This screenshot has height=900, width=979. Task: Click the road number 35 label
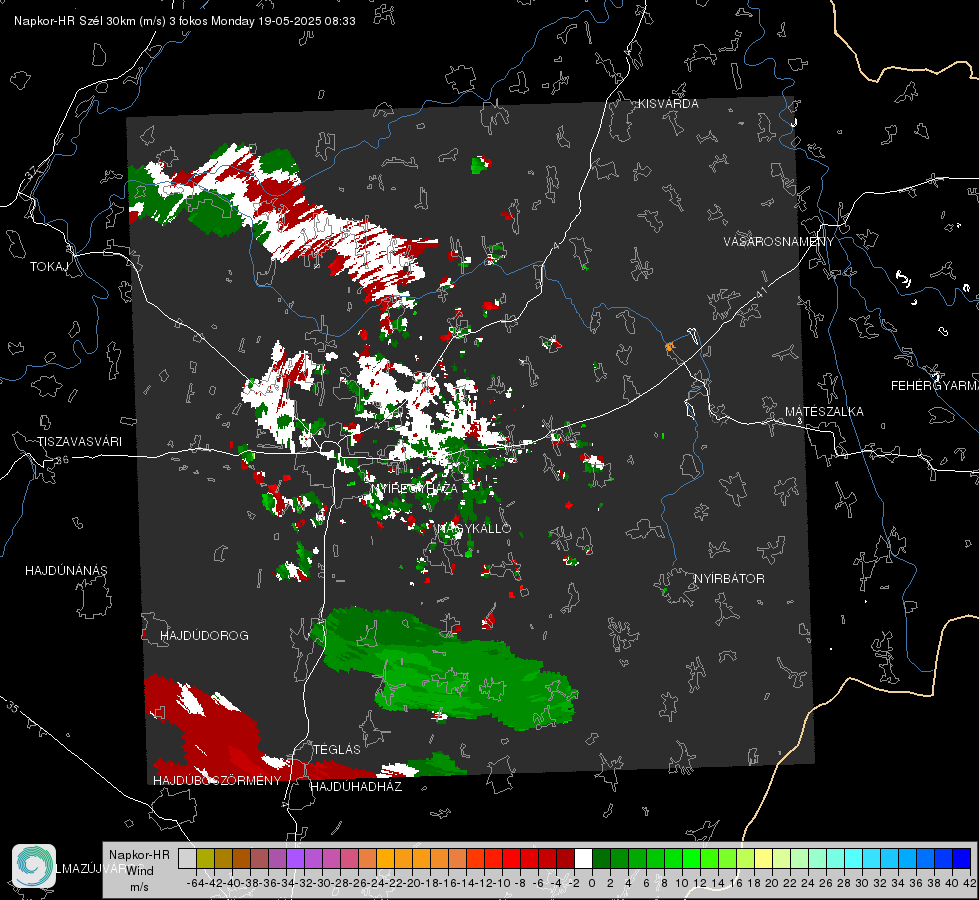(12, 707)
